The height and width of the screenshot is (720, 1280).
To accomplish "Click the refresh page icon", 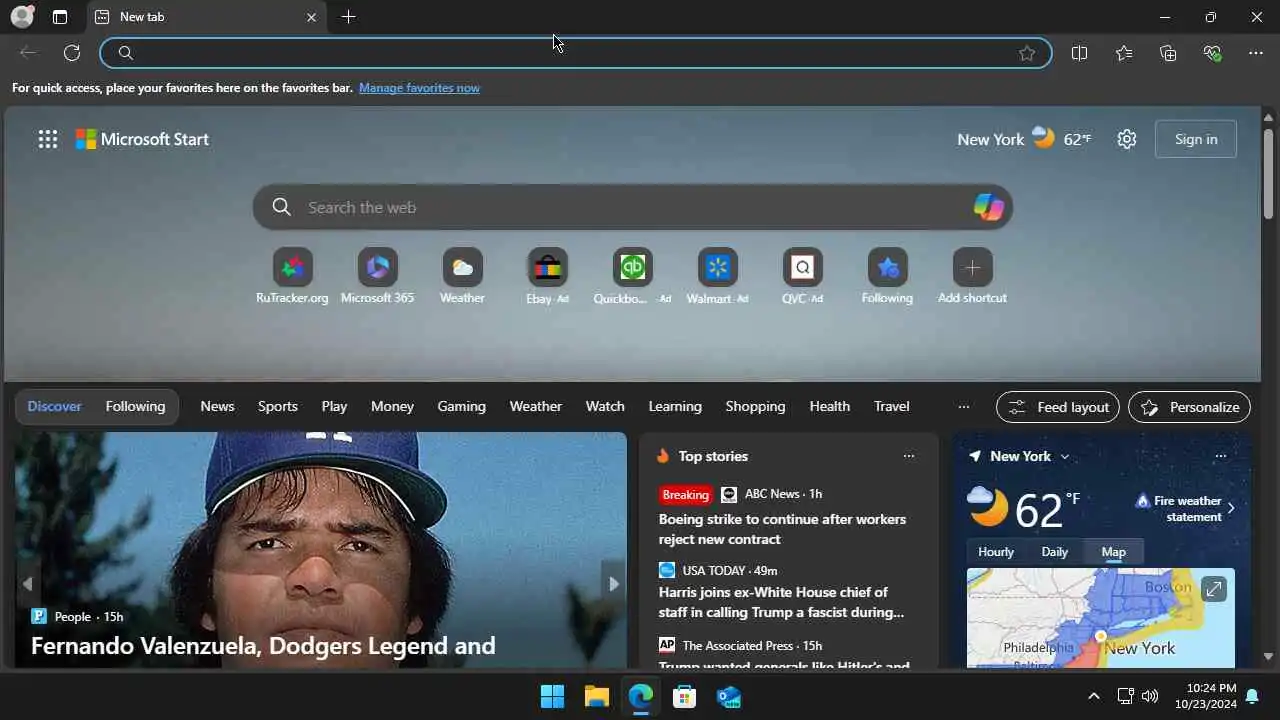I will click(x=72, y=53).
